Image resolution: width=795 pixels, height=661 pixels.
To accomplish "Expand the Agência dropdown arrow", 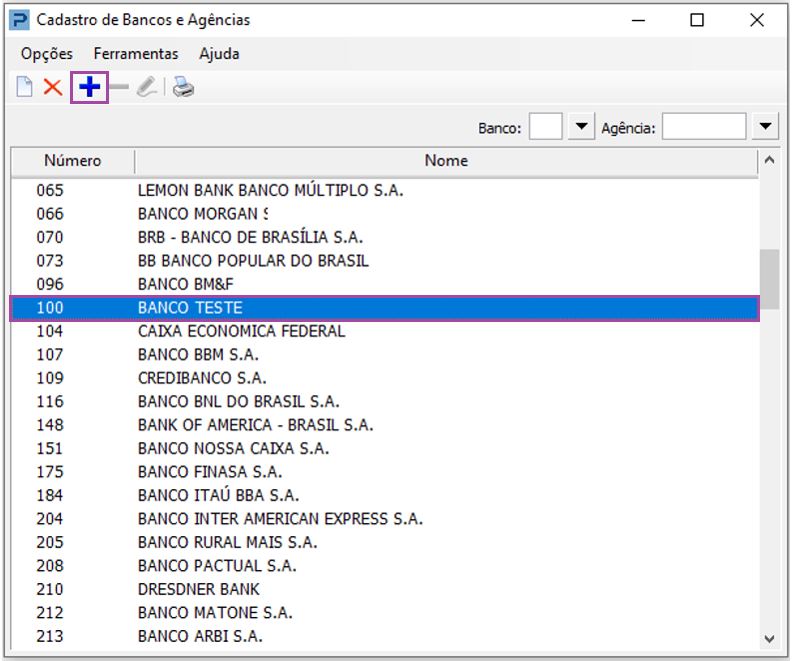I will coord(765,126).
